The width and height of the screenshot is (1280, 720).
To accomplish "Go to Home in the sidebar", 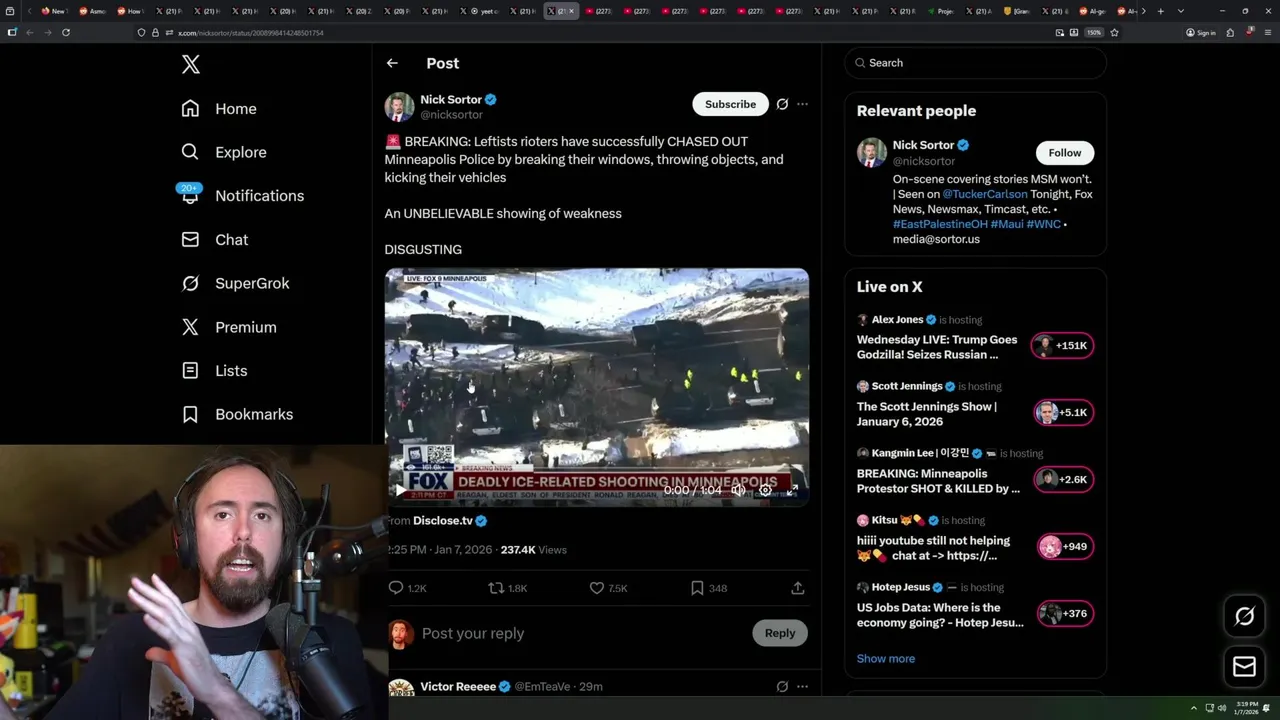I will [x=219, y=109].
